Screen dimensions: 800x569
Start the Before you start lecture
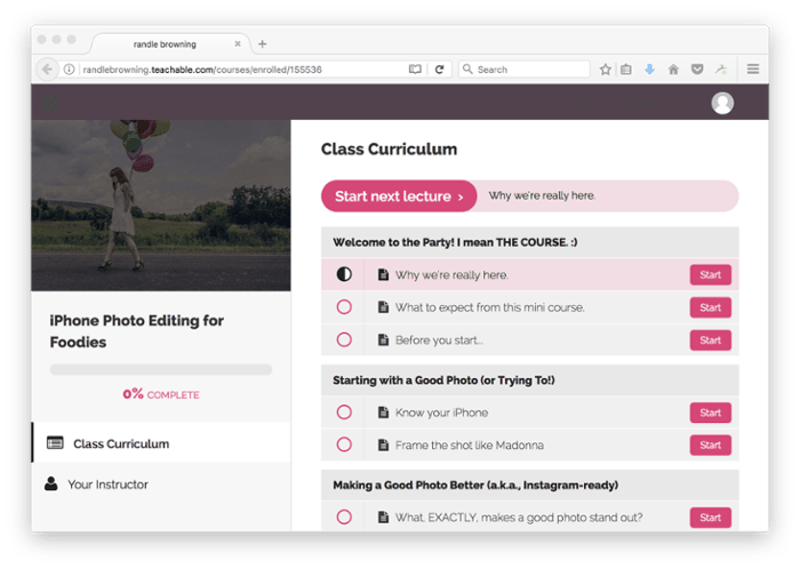pyautogui.click(x=710, y=340)
